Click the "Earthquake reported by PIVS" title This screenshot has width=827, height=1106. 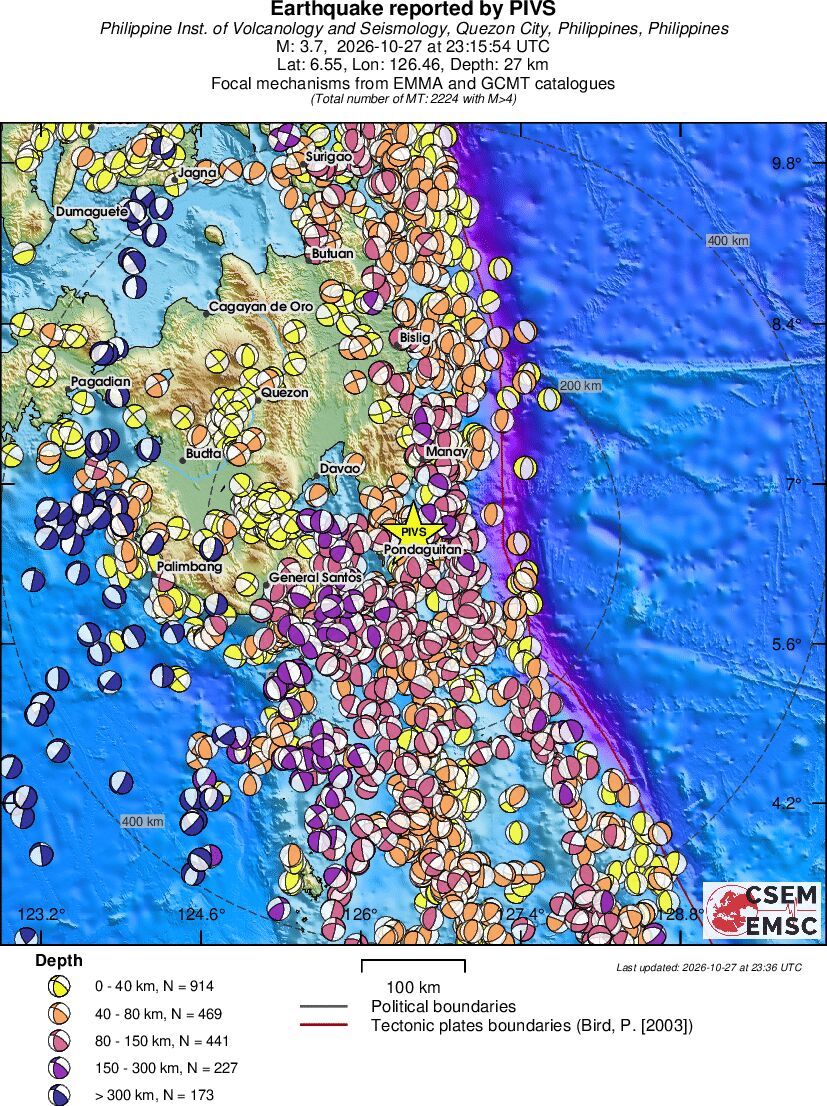pos(414,9)
